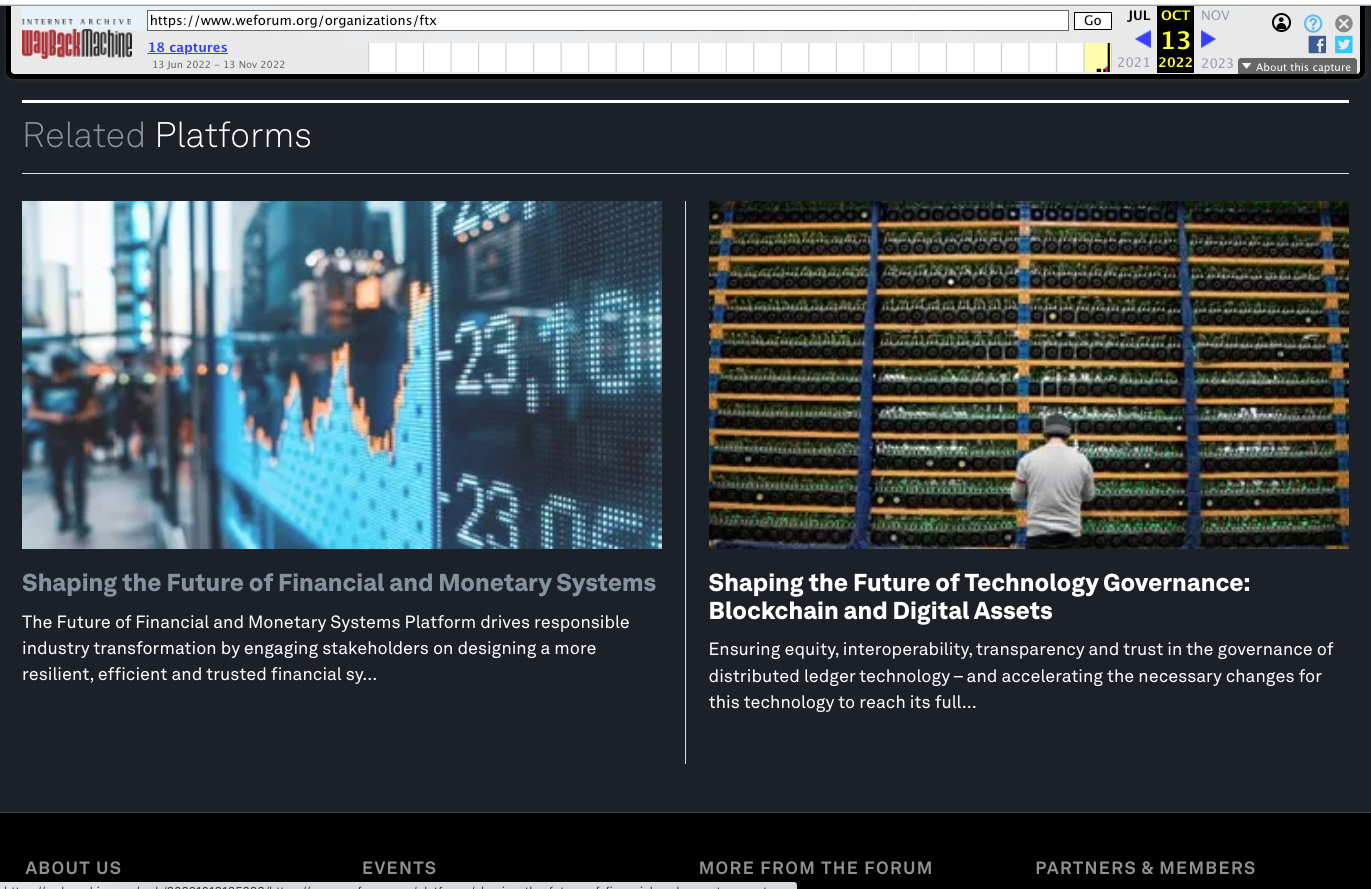Click the Related Platforms heading
This screenshot has width=1371, height=889.
[167, 135]
